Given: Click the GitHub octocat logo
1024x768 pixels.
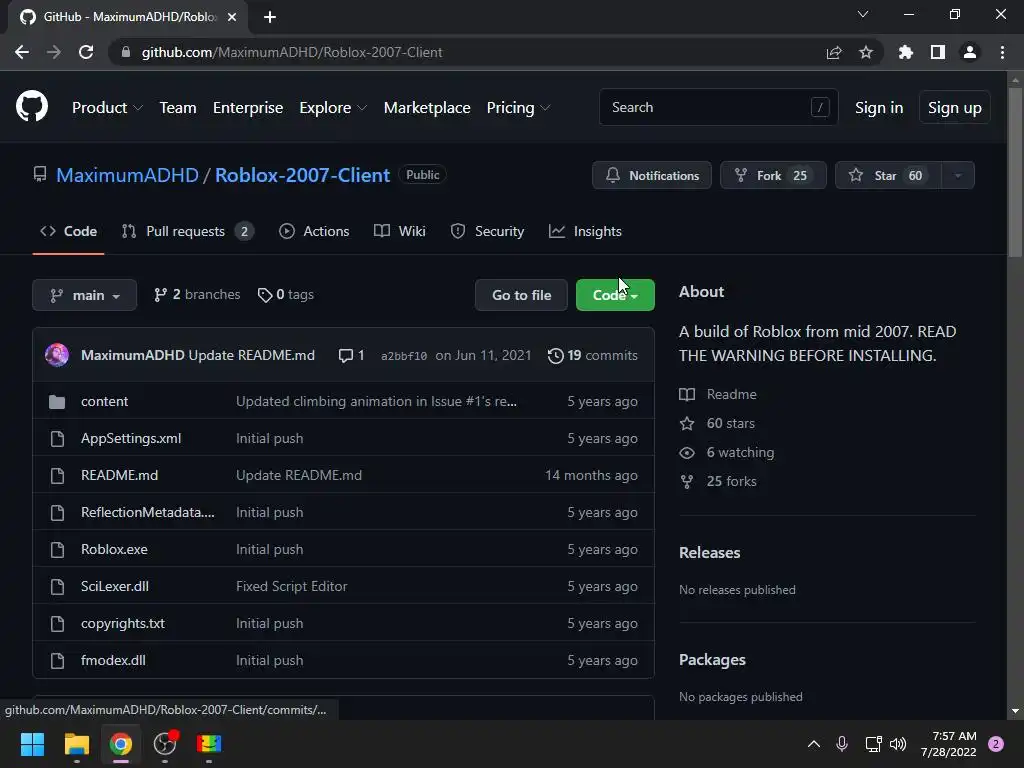Looking at the screenshot, I should point(31,107).
